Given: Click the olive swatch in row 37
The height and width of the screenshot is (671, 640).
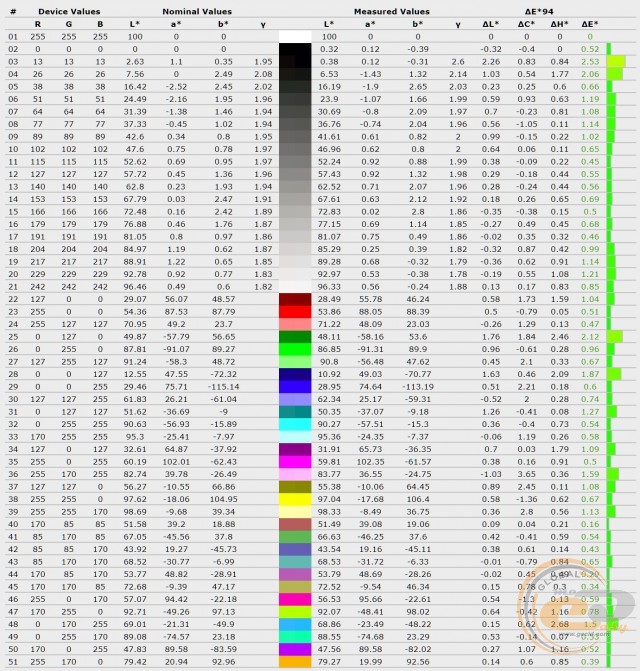Looking at the screenshot, I should click(x=295, y=487).
